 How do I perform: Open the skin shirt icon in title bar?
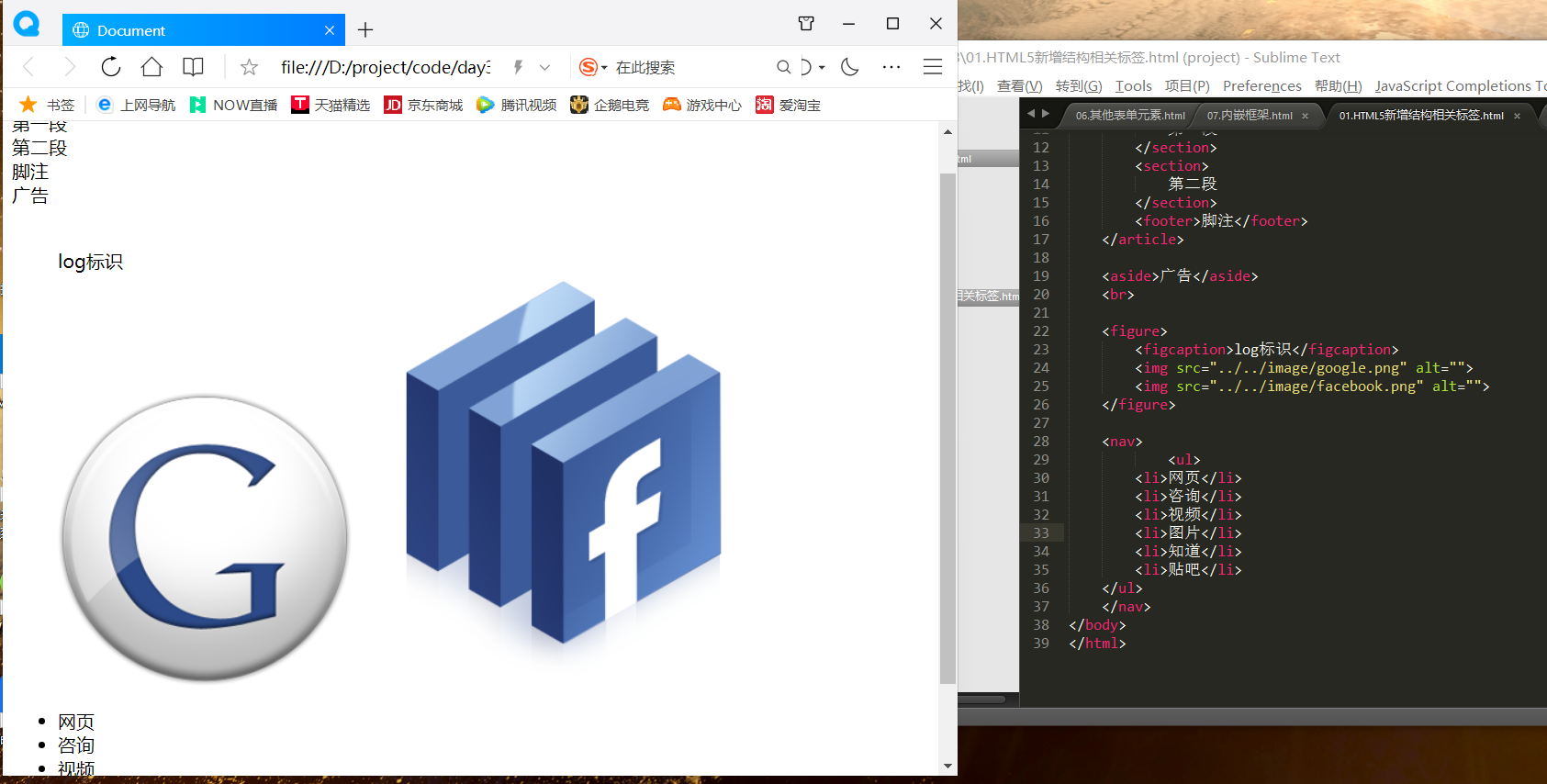coord(806,24)
